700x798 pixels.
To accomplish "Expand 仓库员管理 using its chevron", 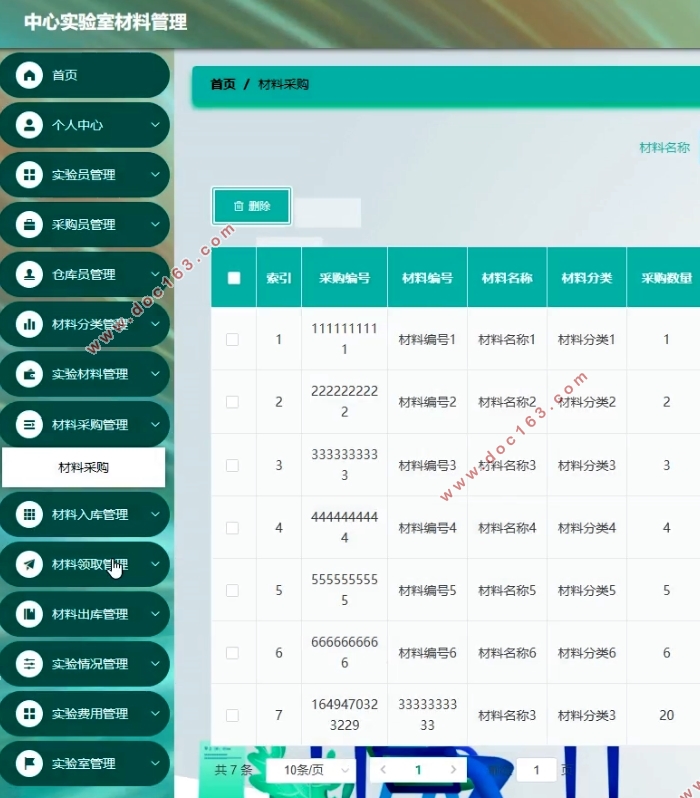I will (155, 274).
